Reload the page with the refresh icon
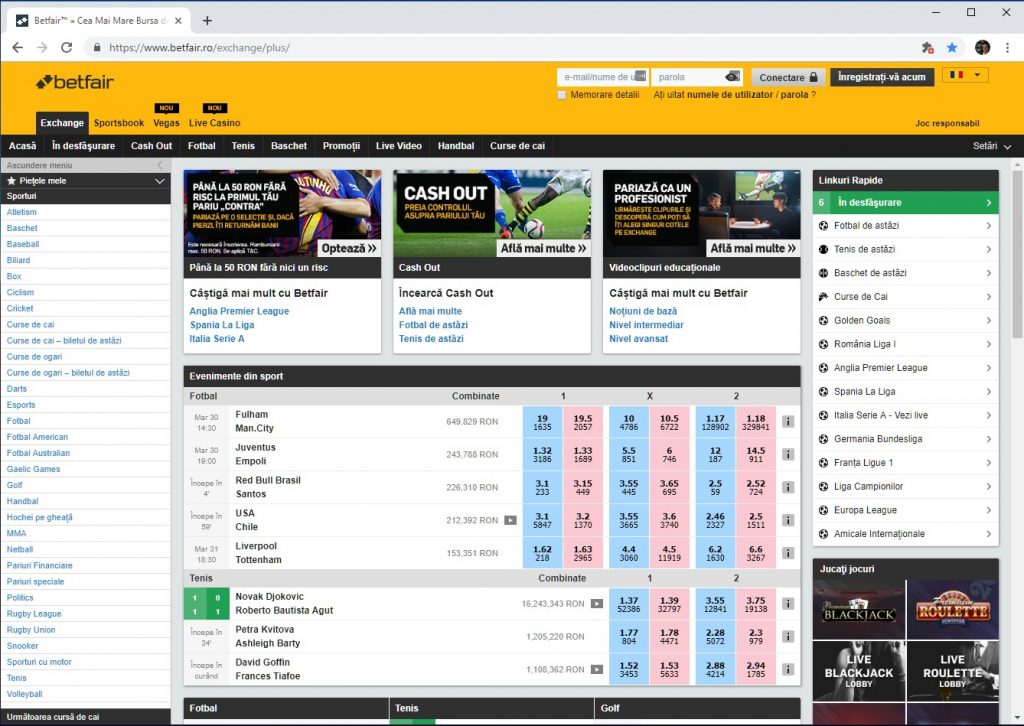Viewport: 1024px width, 726px height. [67, 48]
